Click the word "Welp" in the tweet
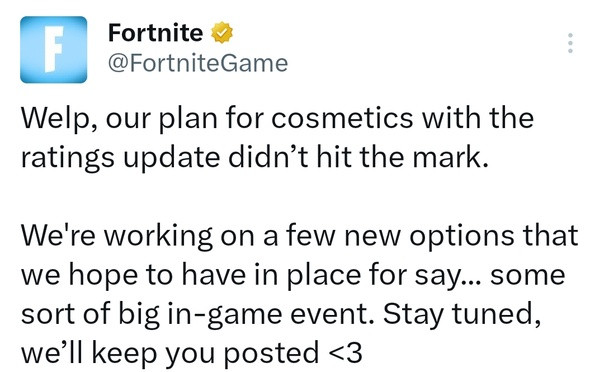This screenshot has height=372, width=604. click(55, 118)
